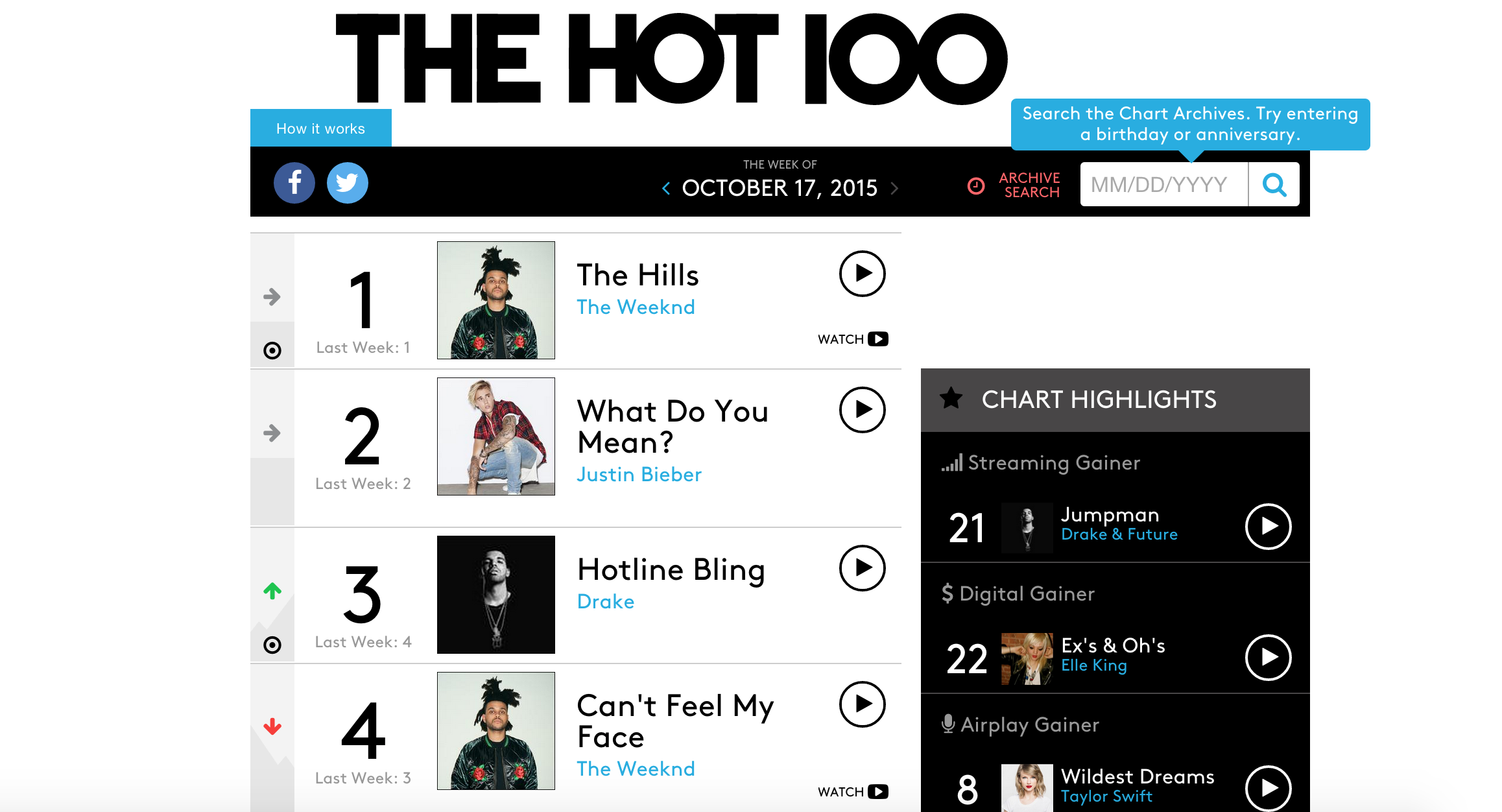Play What Do You Mean? preview
The image size is (1502, 812).
(x=863, y=410)
